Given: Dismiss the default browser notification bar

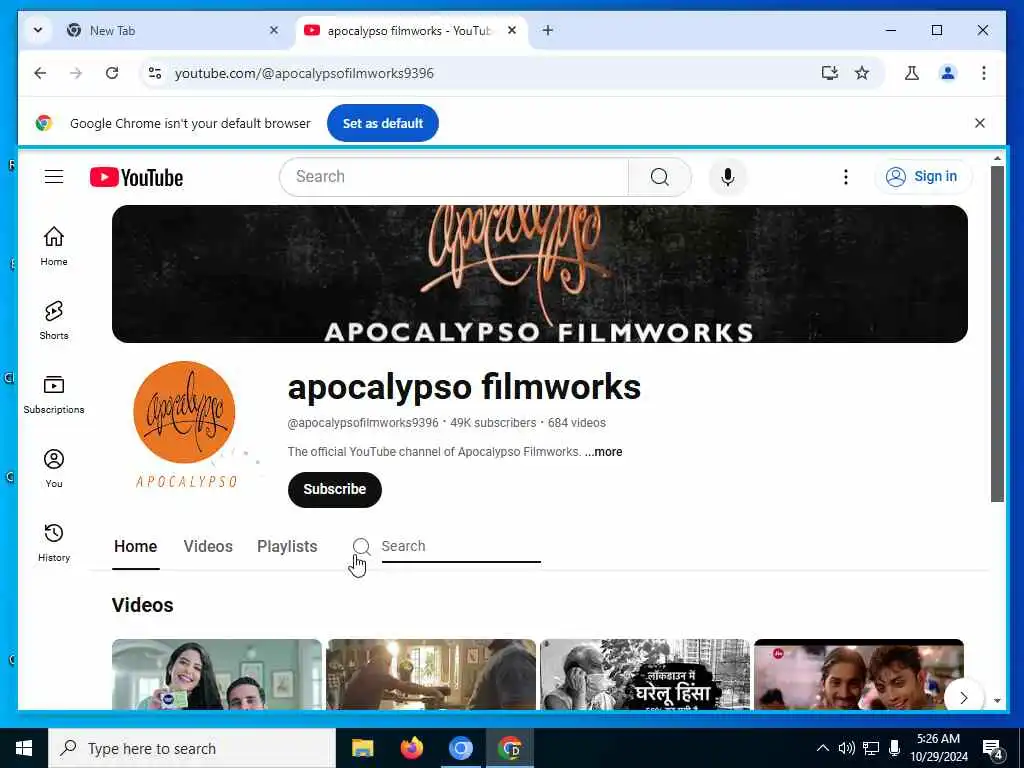Looking at the screenshot, I should pos(980,123).
